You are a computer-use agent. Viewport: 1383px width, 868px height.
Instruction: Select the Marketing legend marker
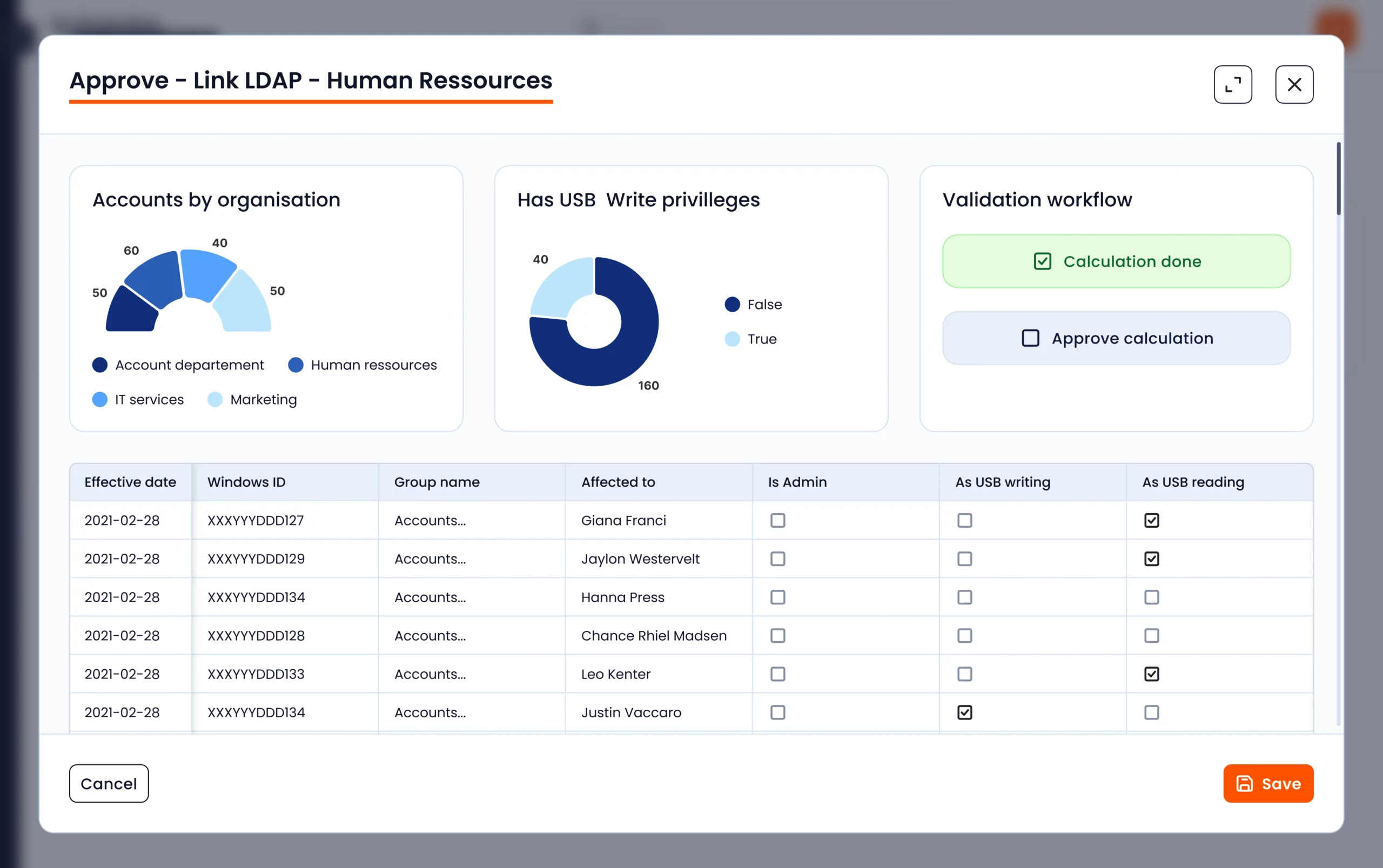coord(214,400)
